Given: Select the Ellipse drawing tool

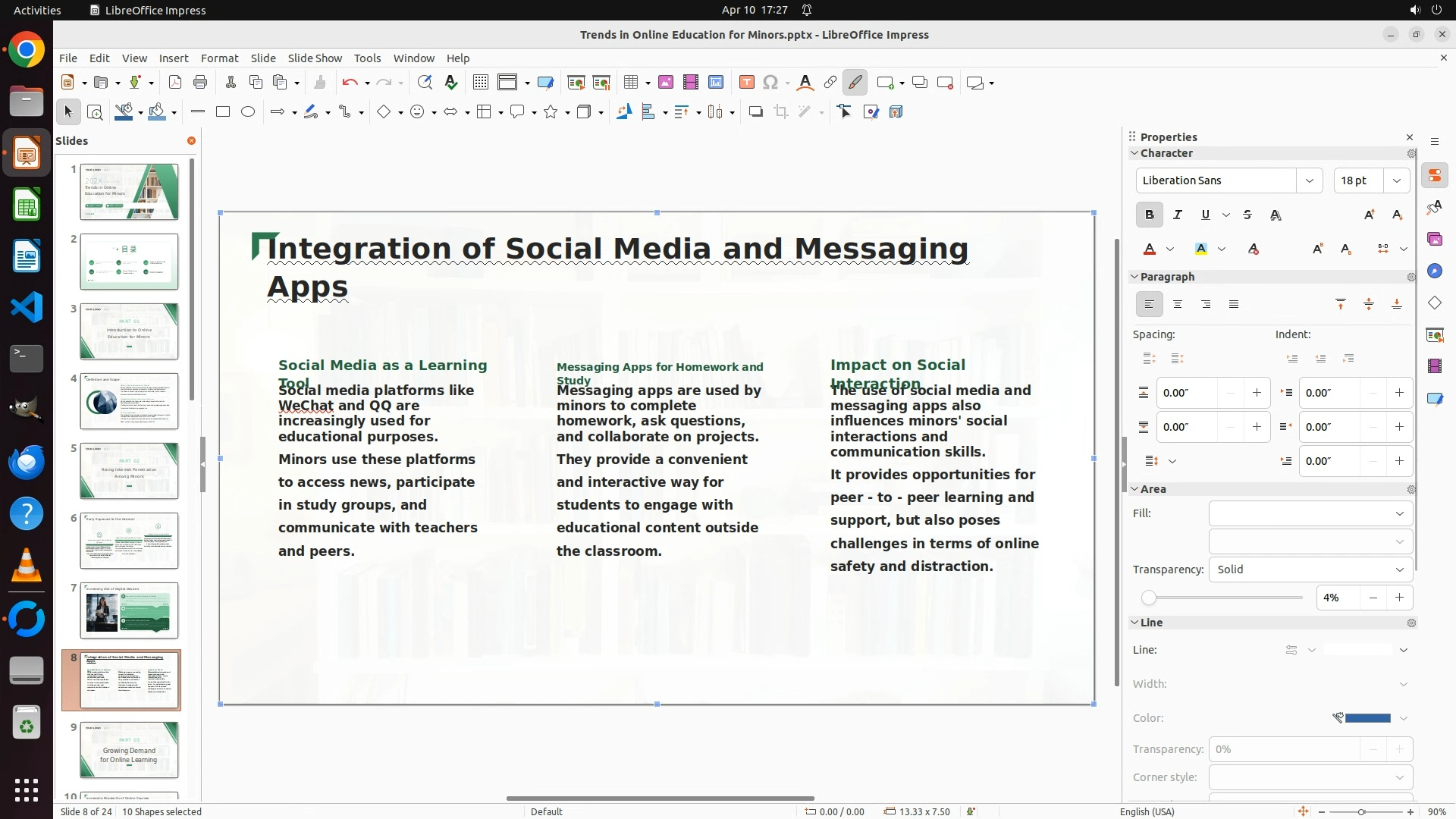Looking at the screenshot, I should pos(248,112).
